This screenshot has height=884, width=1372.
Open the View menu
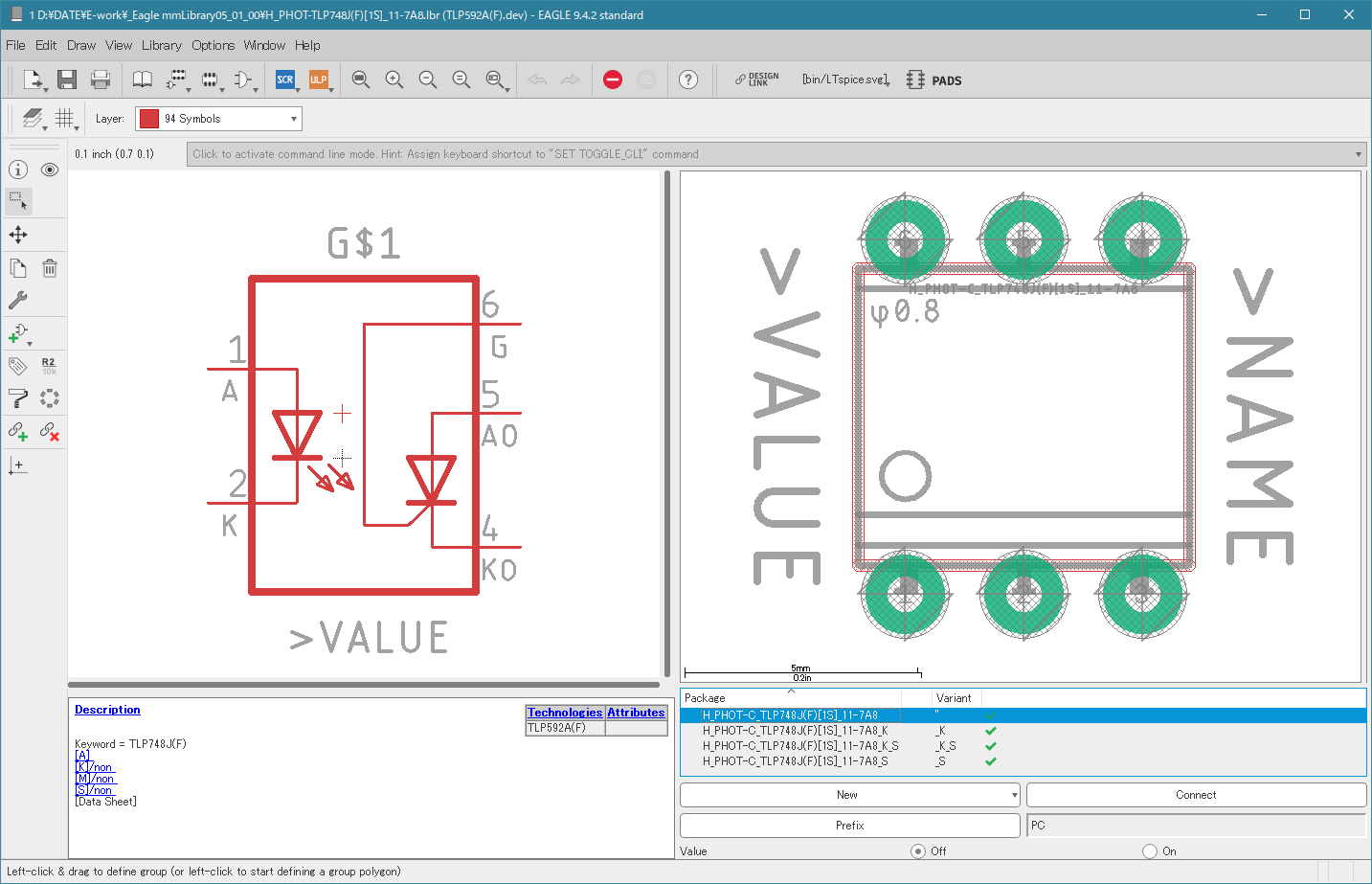click(119, 45)
